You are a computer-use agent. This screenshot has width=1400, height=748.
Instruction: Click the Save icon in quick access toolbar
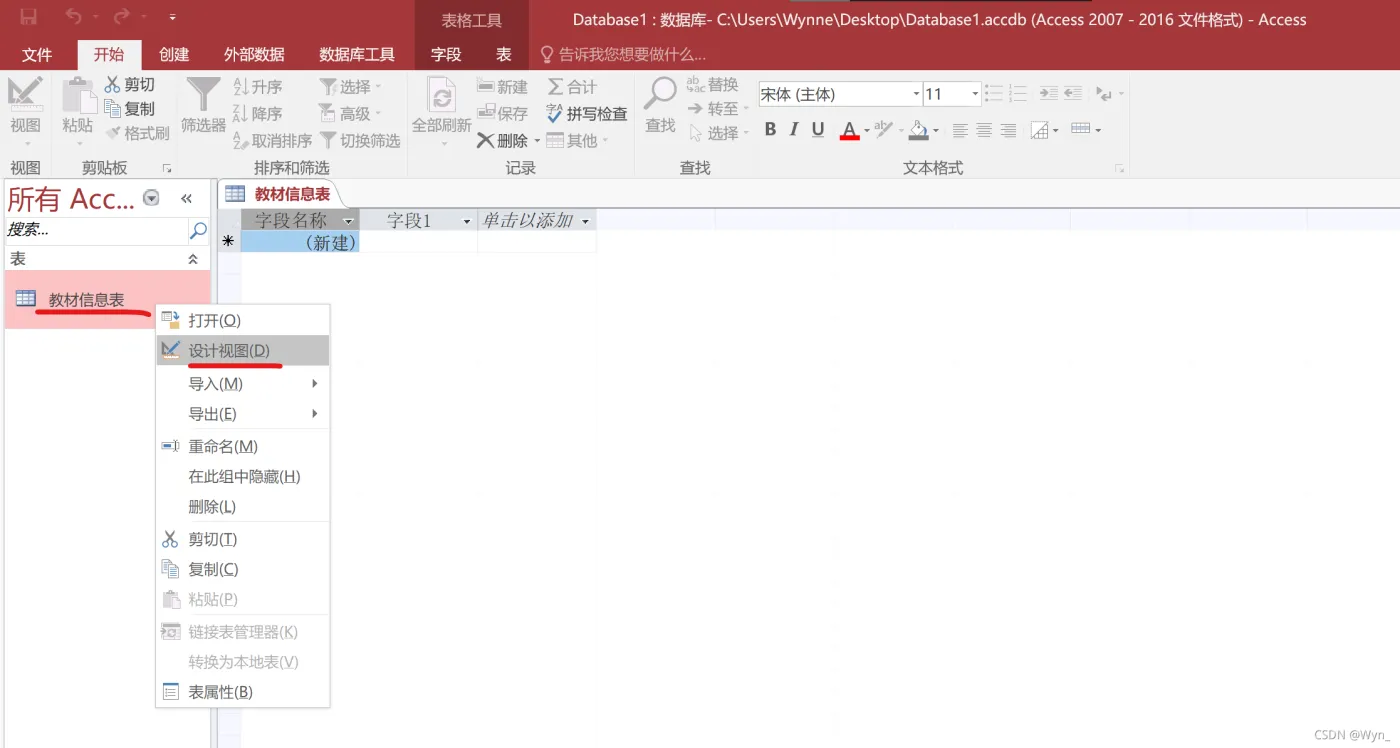click(x=28, y=17)
